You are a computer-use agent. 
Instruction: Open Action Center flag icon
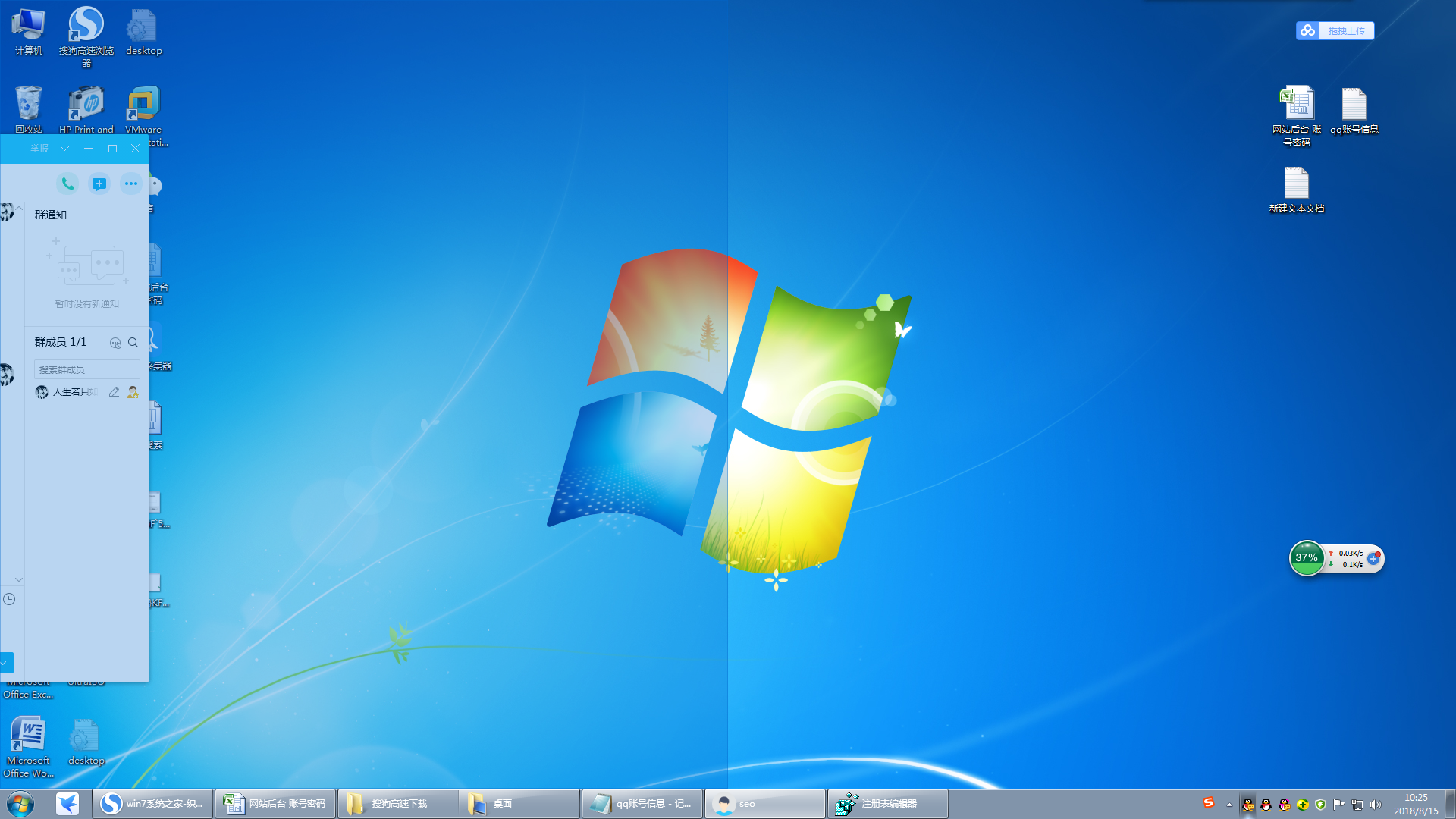1339,805
